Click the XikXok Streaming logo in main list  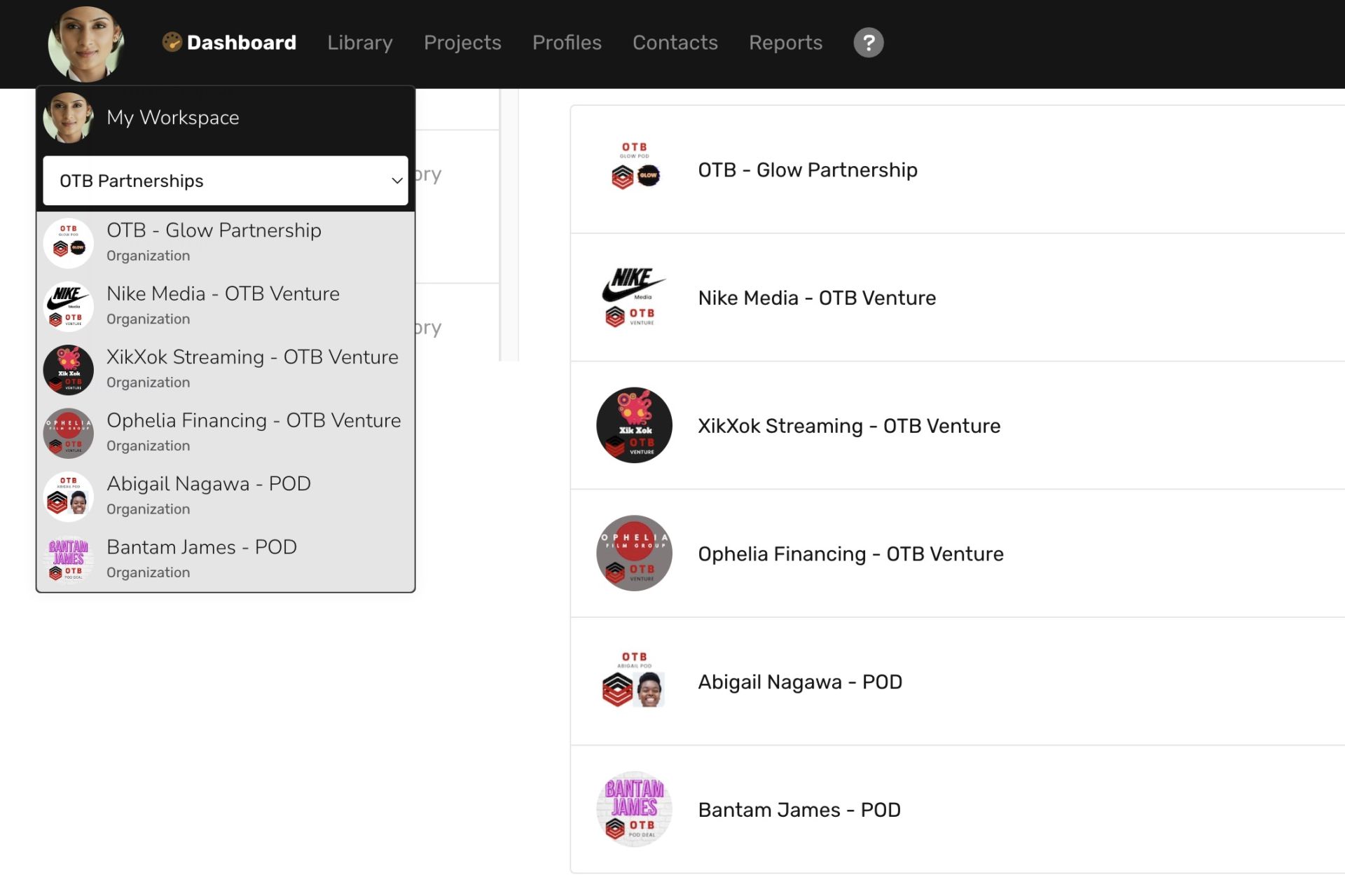[x=633, y=425]
